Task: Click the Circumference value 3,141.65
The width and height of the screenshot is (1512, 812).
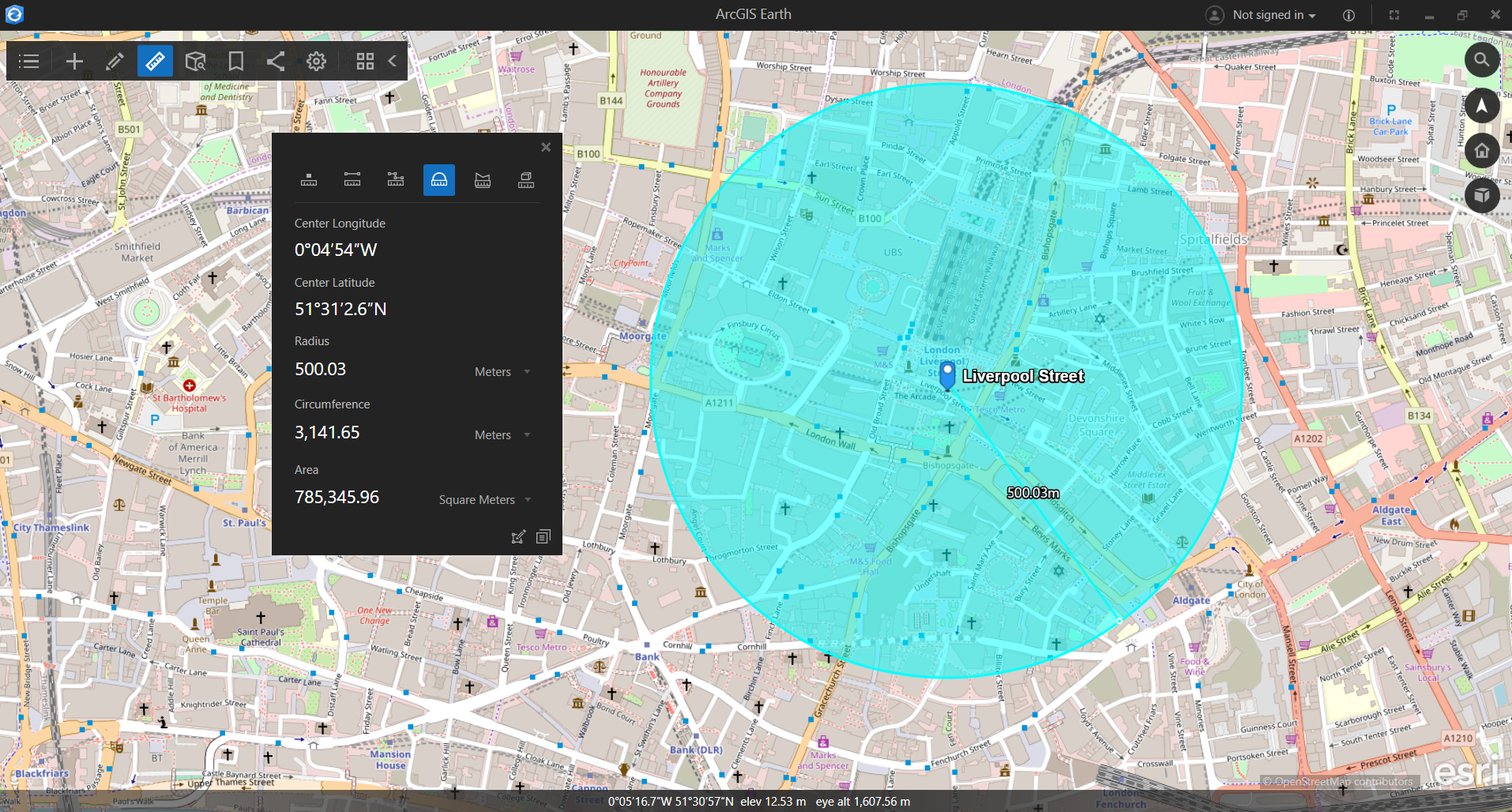Action: coord(327,432)
